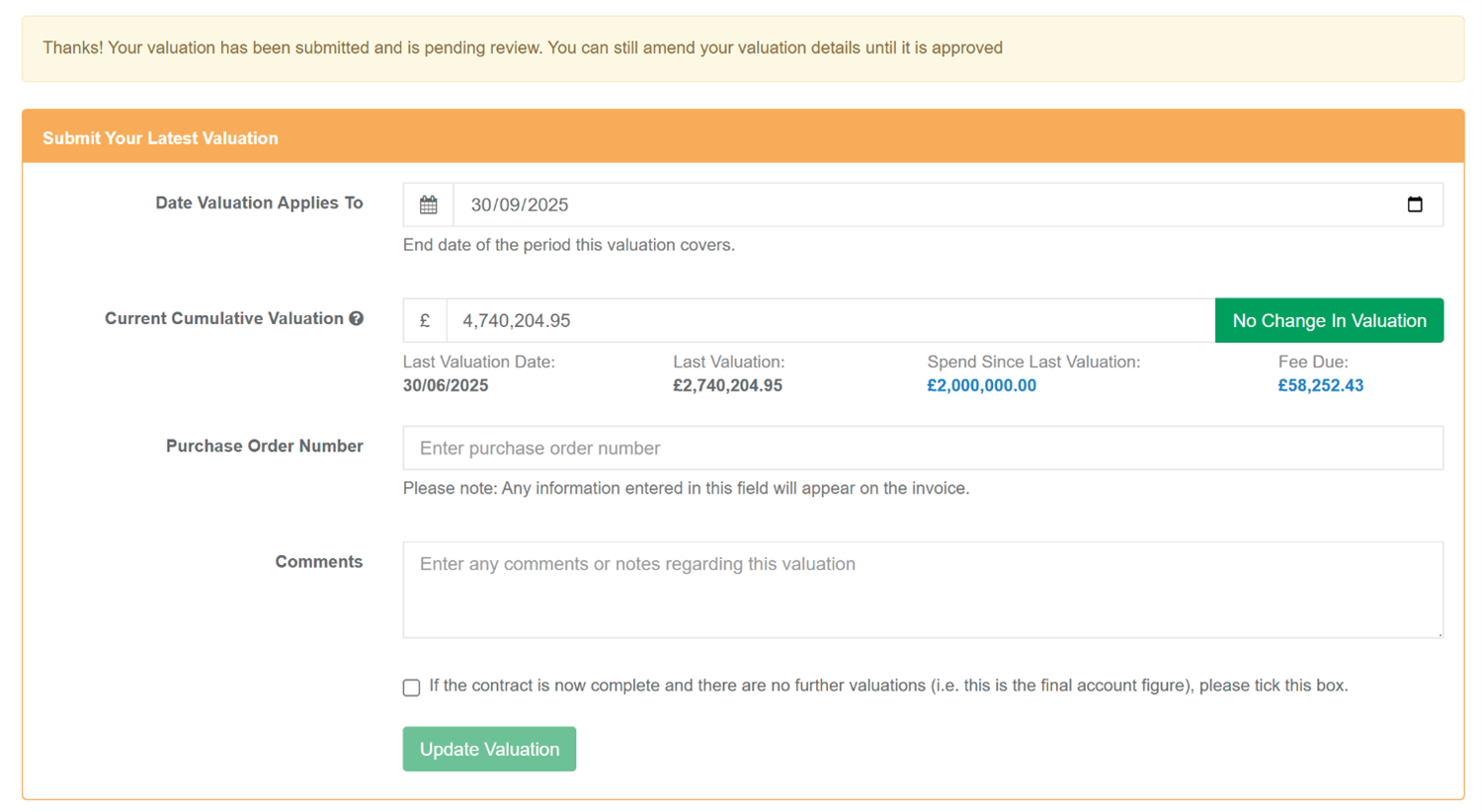Open the £58,252.43 fee due link
Image resolution: width=1481 pixels, height=812 pixels.
1320,386
